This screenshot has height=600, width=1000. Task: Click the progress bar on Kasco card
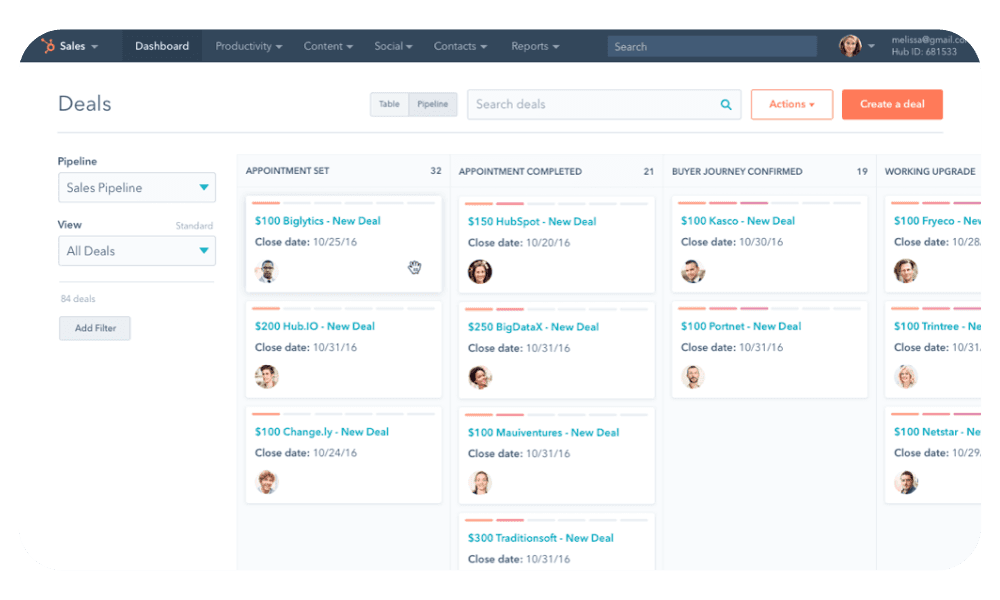tap(769, 203)
